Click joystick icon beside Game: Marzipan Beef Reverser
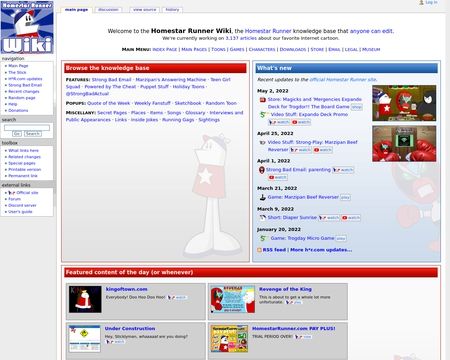The height and width of the screenshot is (360, 450). click(263, 197)
